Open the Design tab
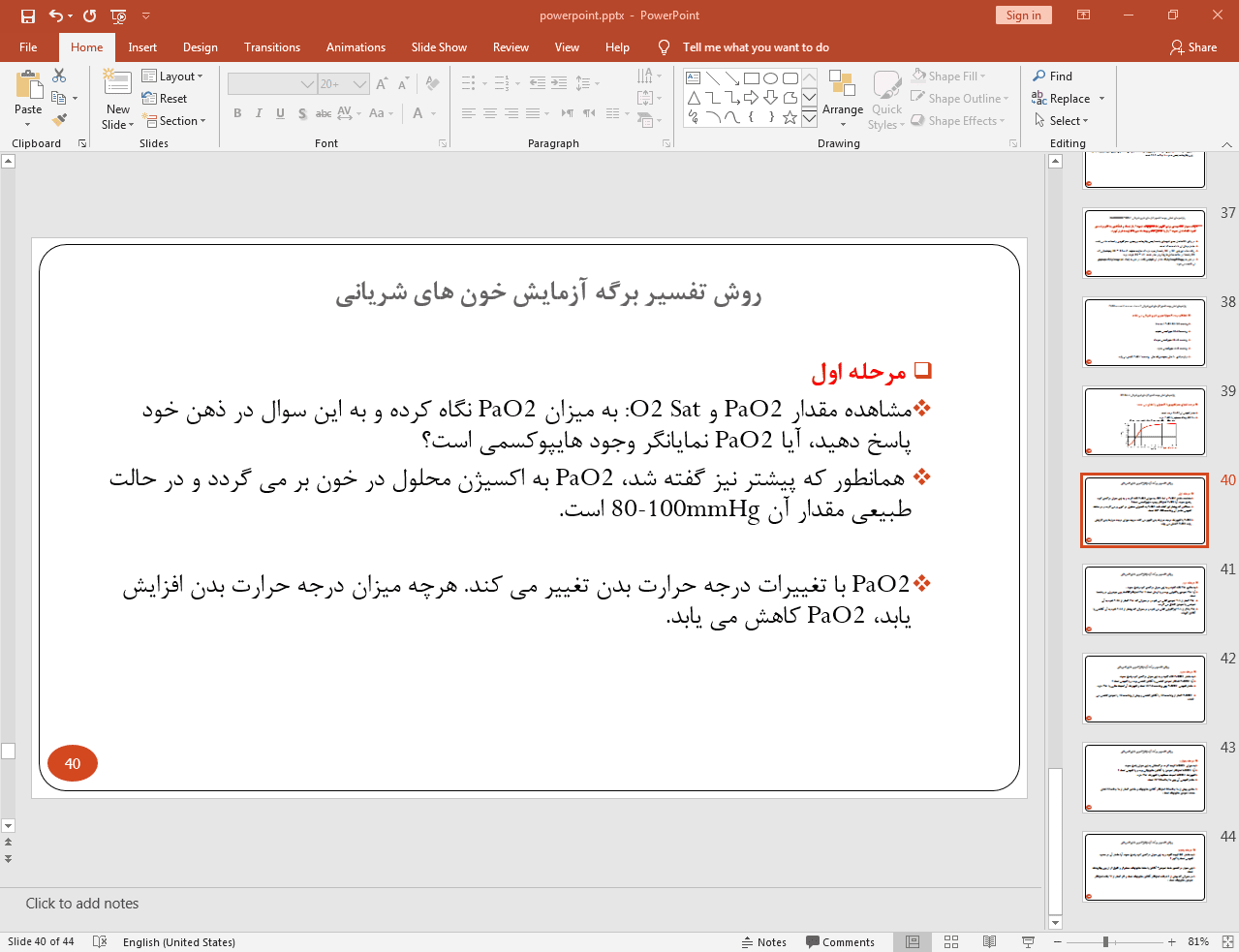The height and width of the screenshot is (952, 1239). point(200,47)
